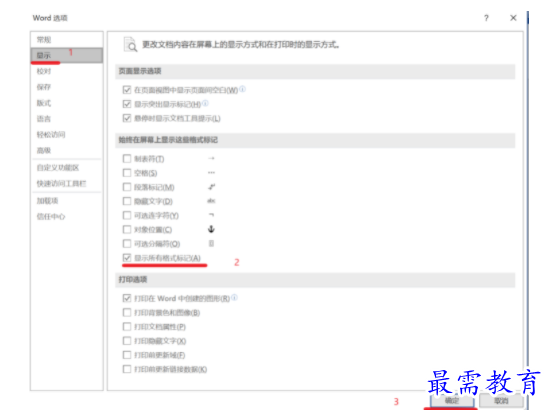
Task: Enable the 可选连字符(Y) optional hyphens checkbox
Action: (x=127, y=215)
